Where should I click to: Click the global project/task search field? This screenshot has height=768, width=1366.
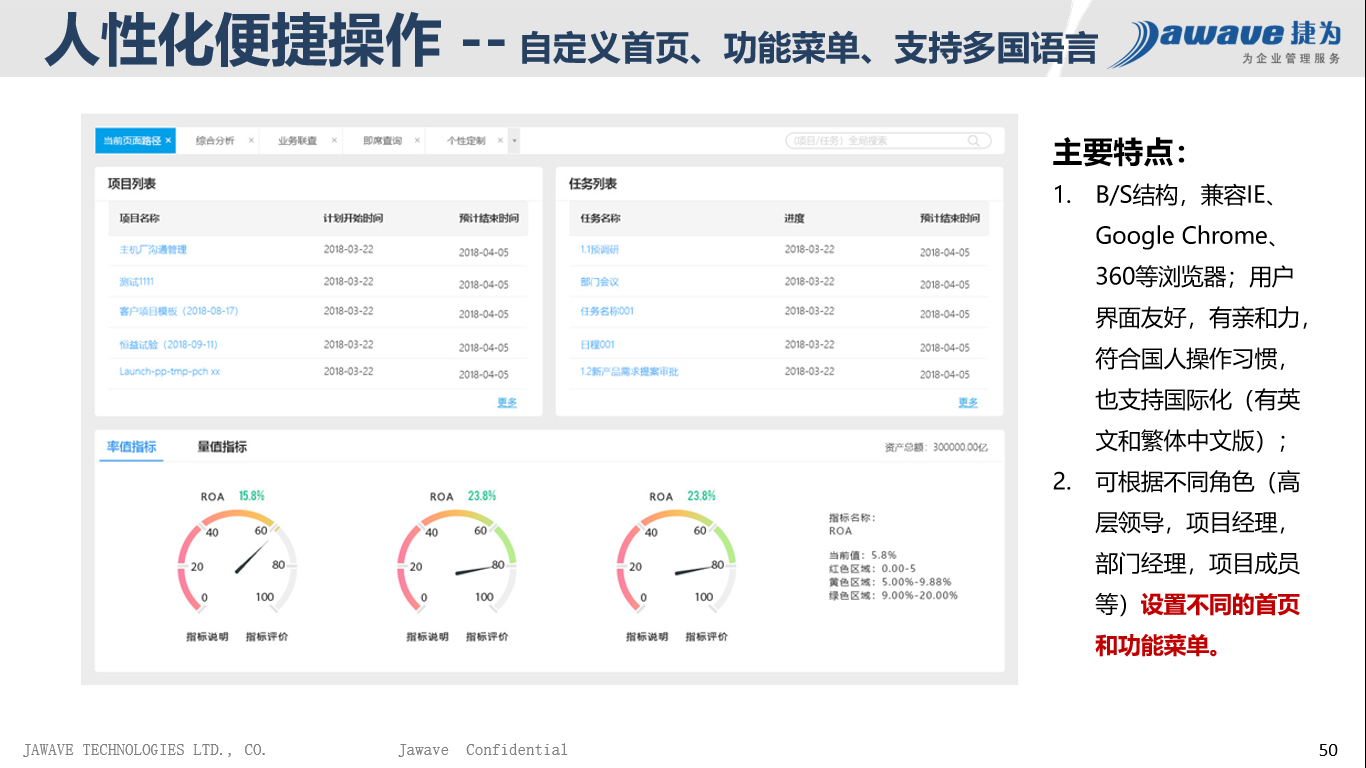pos(875,141)
